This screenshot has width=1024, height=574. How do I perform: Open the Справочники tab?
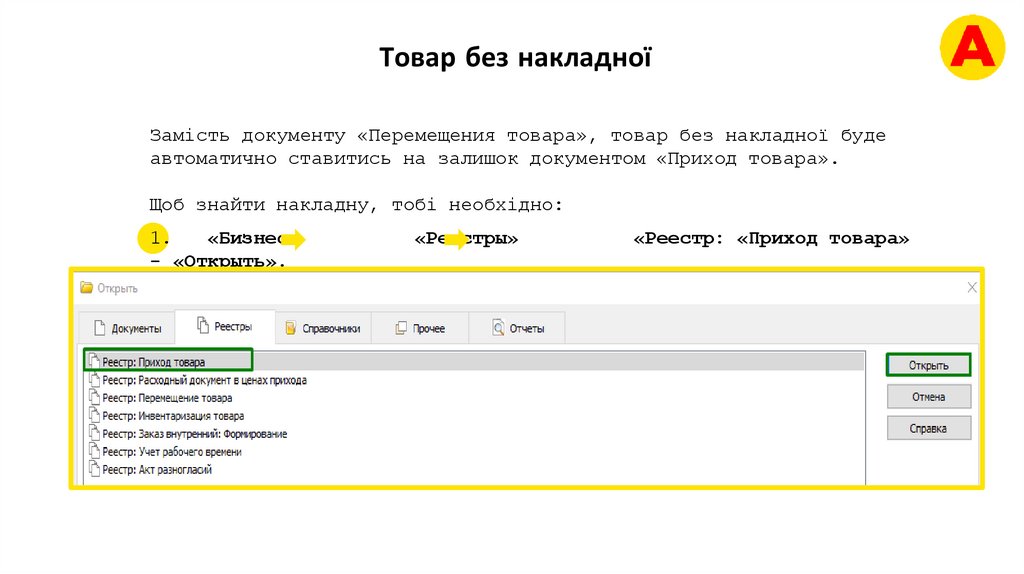pos(323,328)
